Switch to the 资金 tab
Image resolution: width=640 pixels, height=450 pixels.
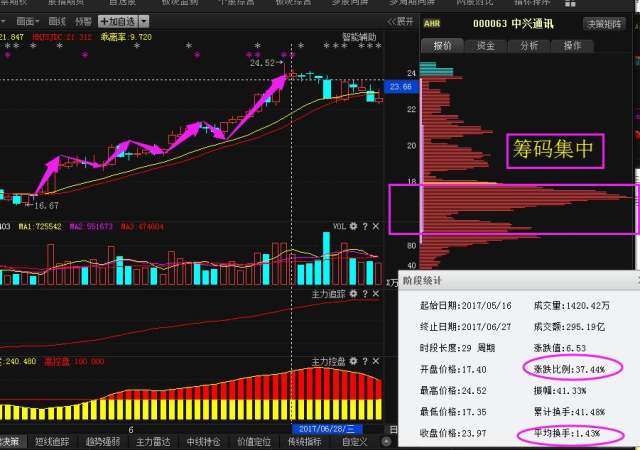pyautogui.click(x=484, y=46)
